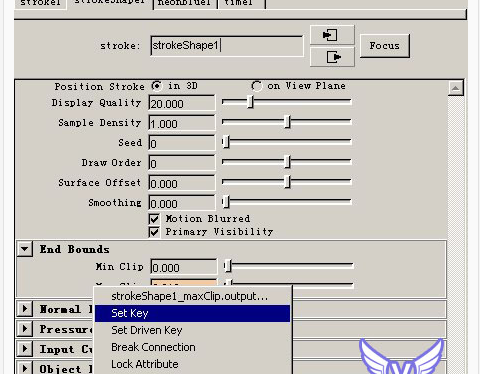Choose Set Key from context menu
The height and width of the screenshot is (374, 480).
pyautogui.click(x=193, y=313)
